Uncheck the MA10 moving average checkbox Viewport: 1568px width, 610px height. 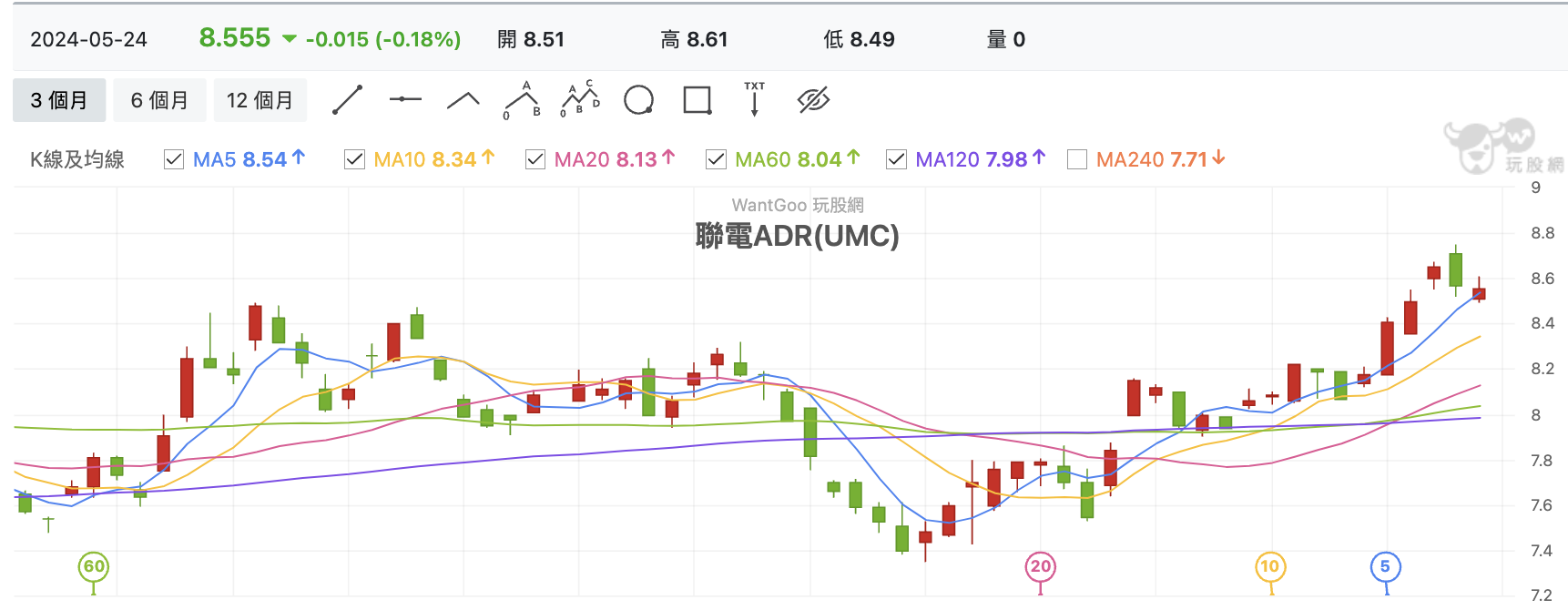click(x=354, y=159)
